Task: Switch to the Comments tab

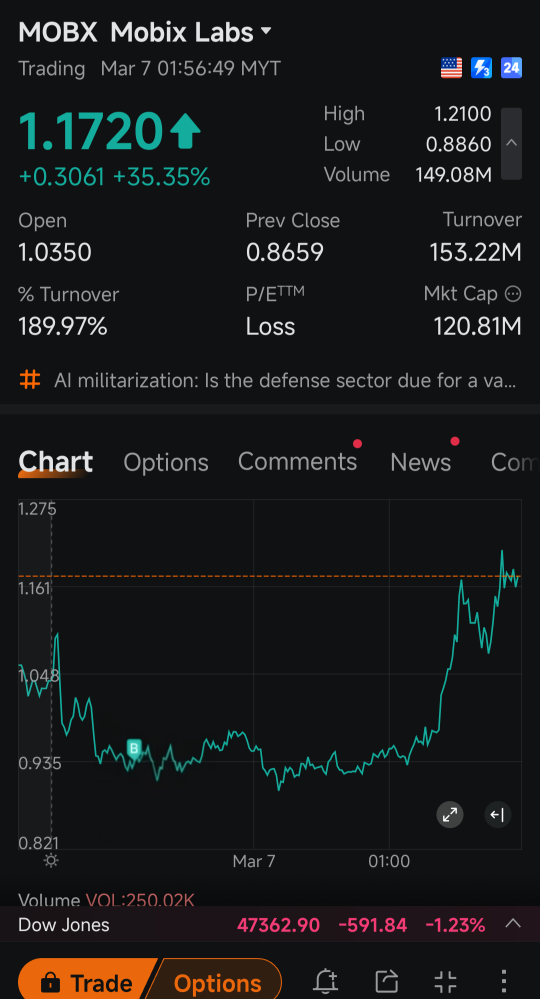Action: click(297, 462)
